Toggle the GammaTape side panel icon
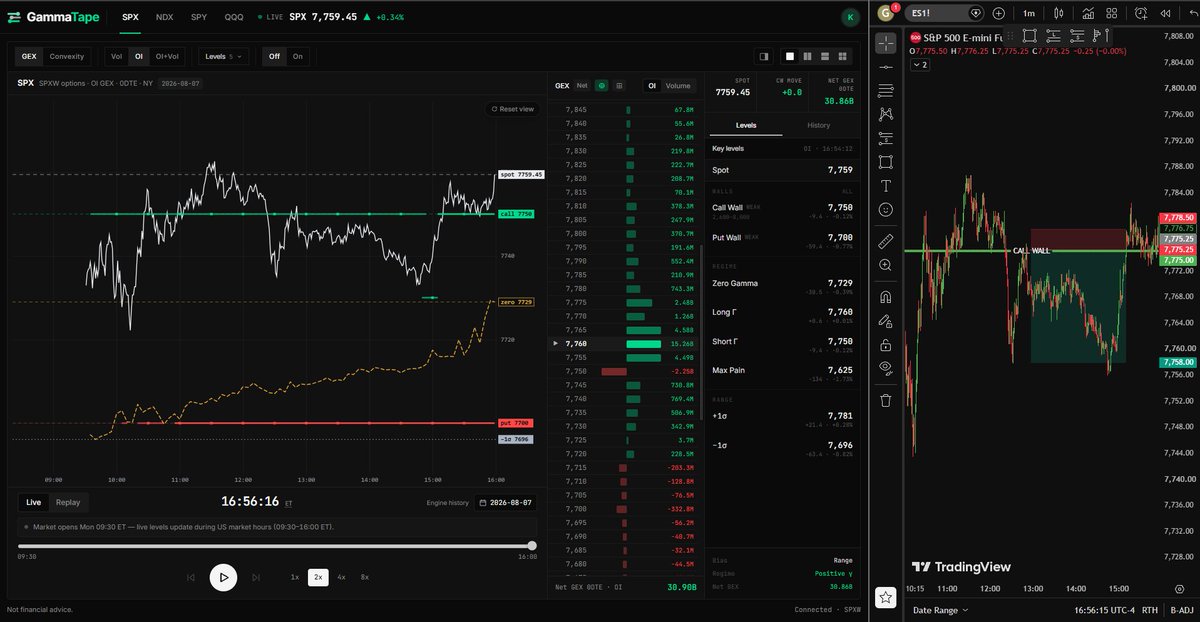This screenshot has height=622, width=1200. 765,57
